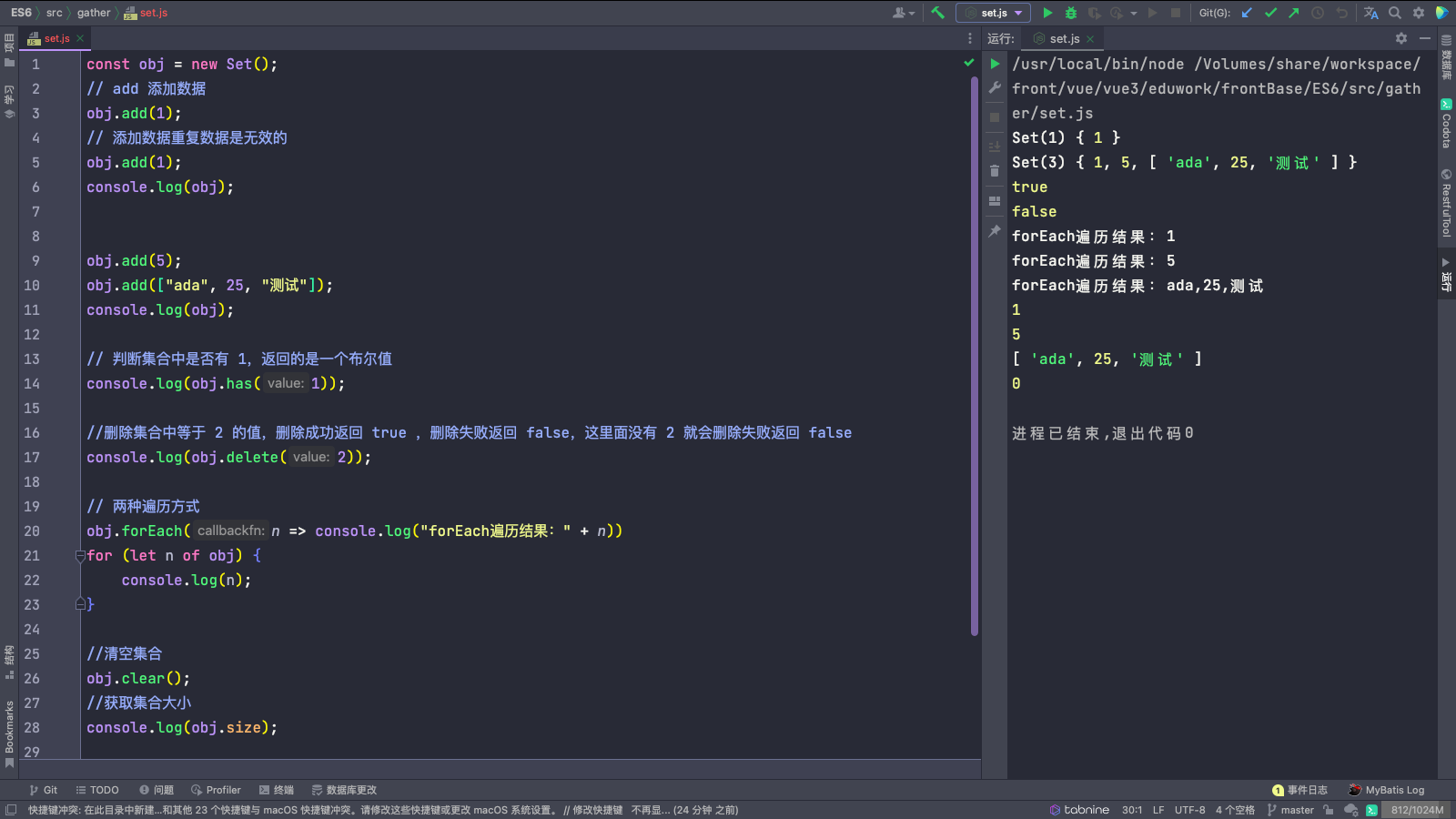Open the master Git branch selector
1456x819 pixels.
1290,810
